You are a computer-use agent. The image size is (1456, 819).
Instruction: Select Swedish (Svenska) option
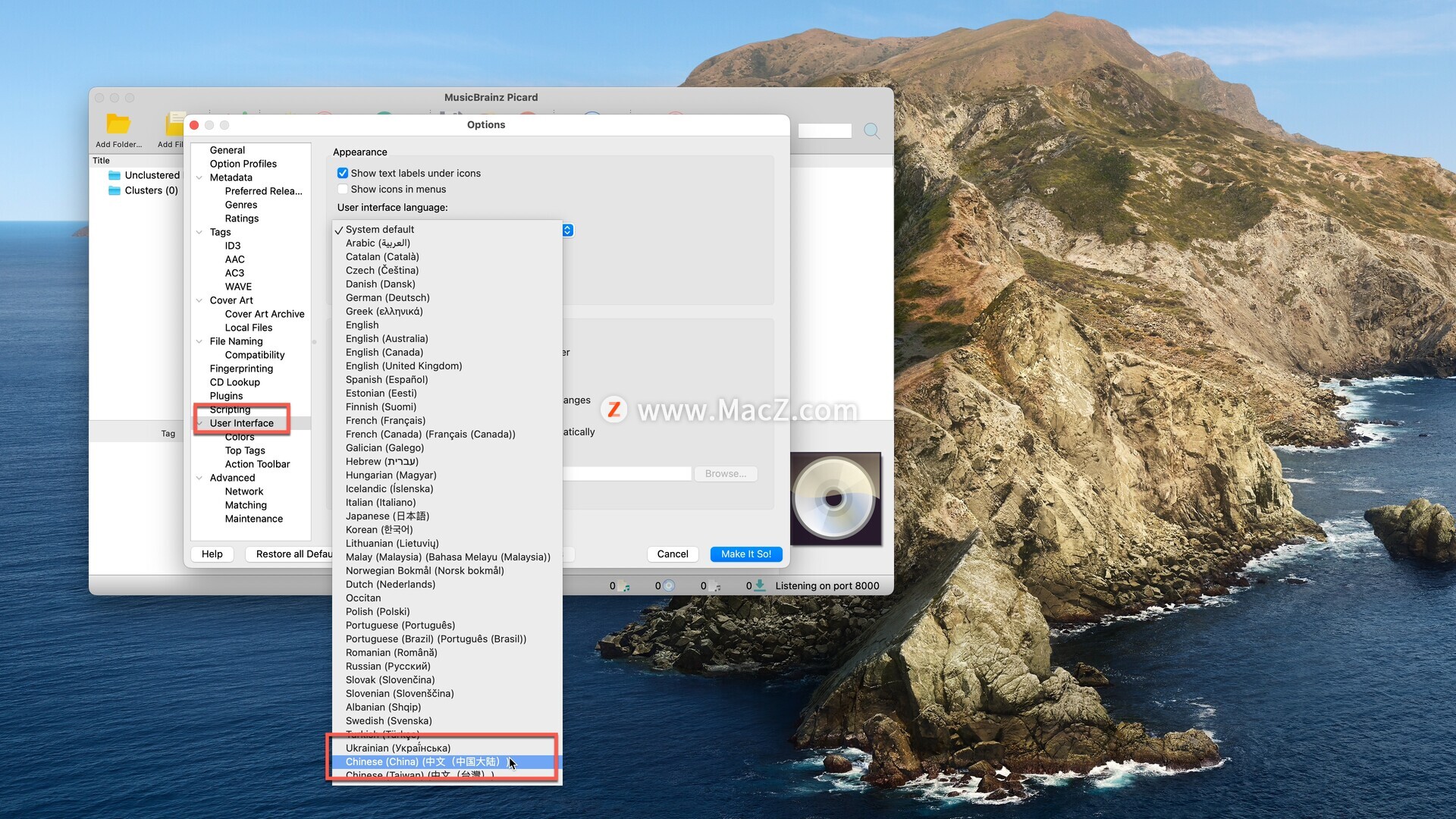coord(447,720)
